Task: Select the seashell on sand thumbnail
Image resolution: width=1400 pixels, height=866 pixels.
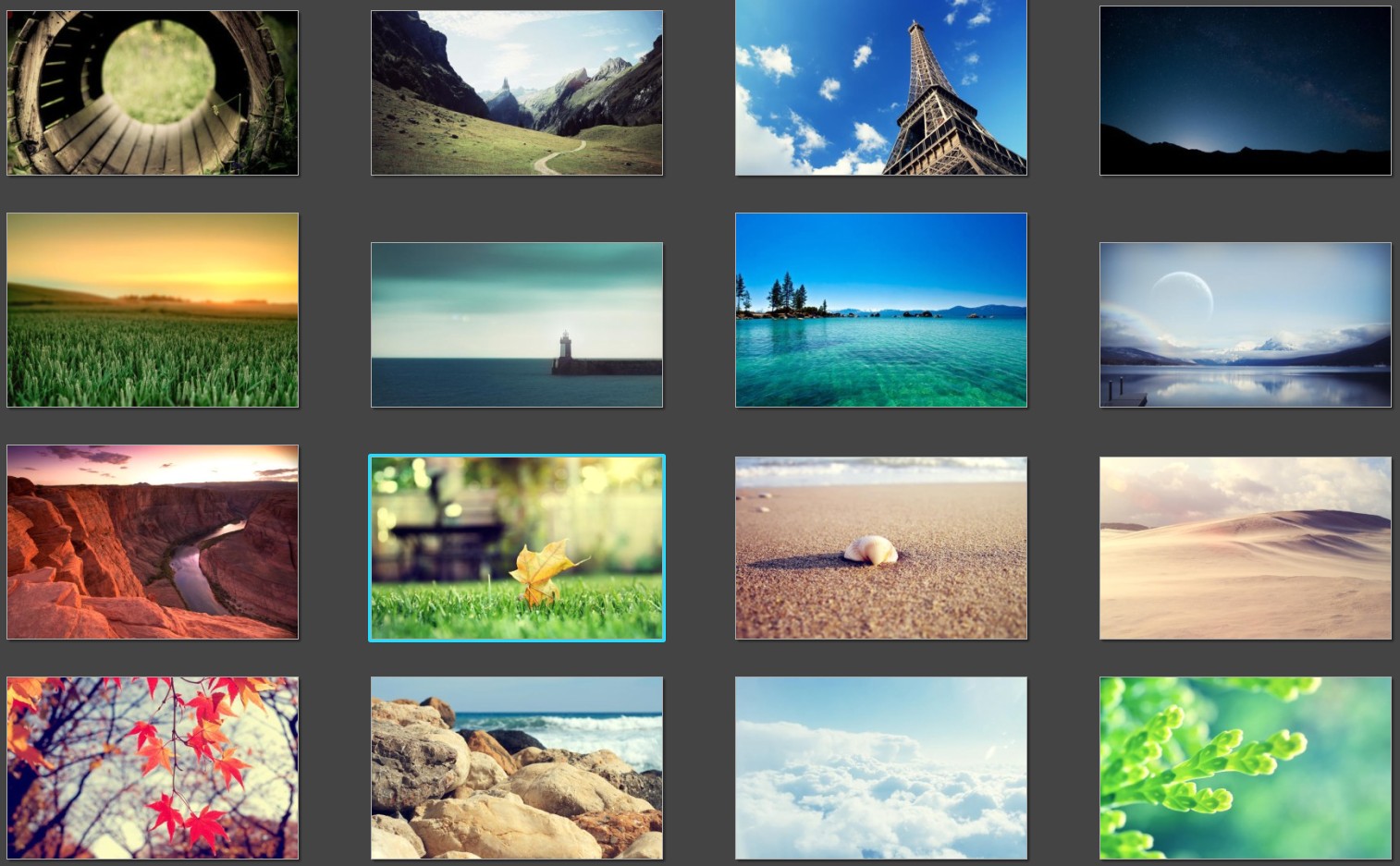Action: (x=881, y=547)
